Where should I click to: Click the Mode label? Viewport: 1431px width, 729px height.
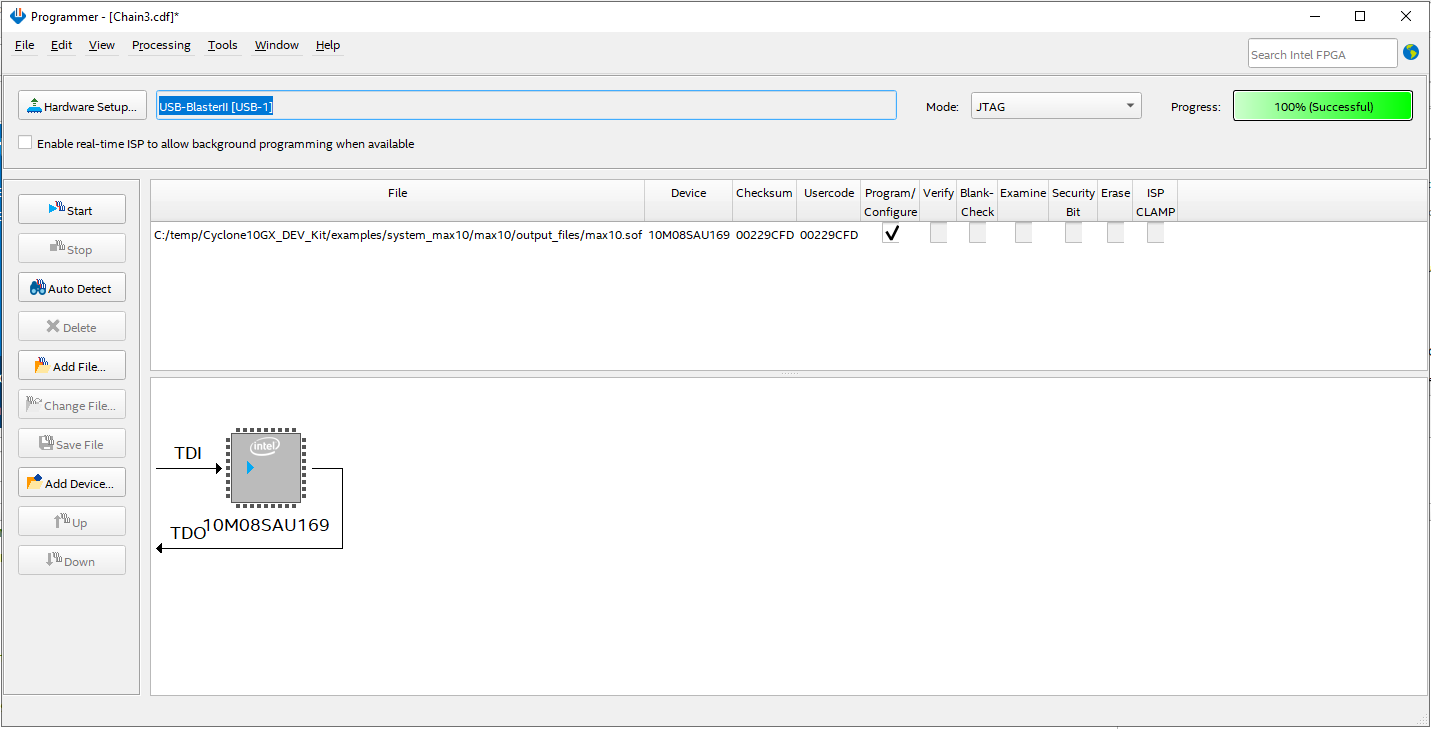click(x=942, y=106)
